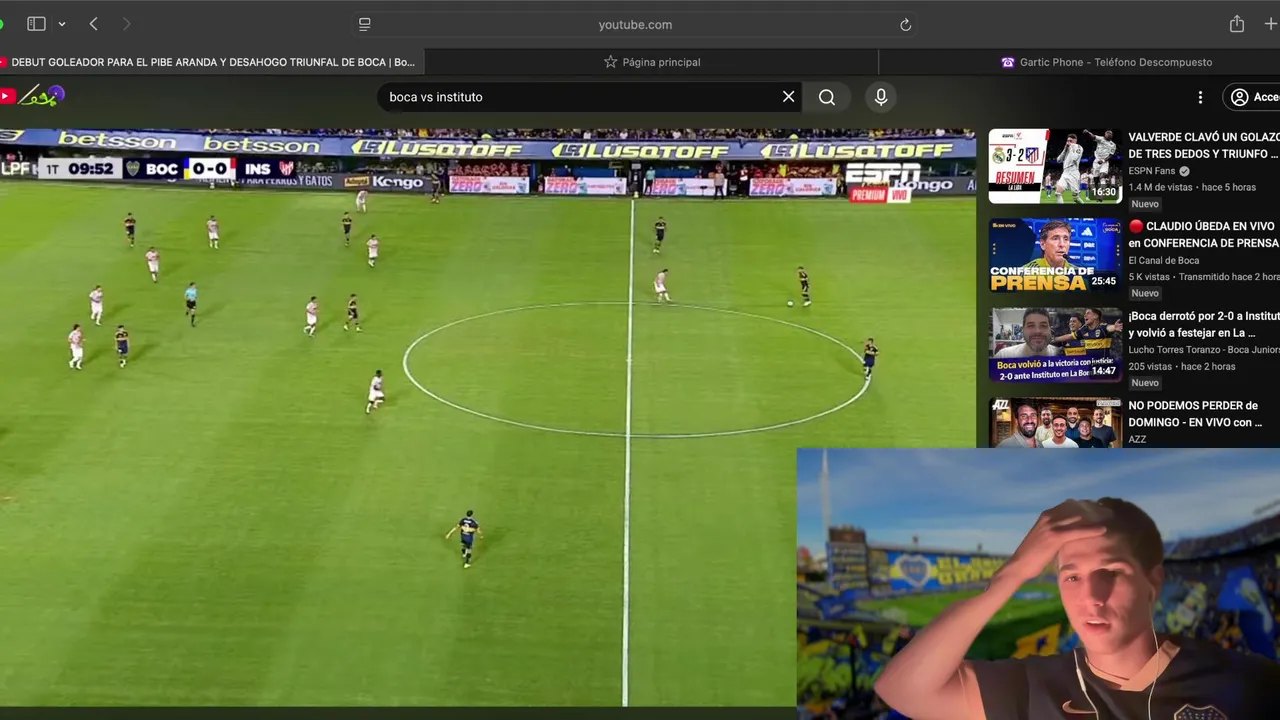Click the reader icon in the address bar

[x=365, y=24]
